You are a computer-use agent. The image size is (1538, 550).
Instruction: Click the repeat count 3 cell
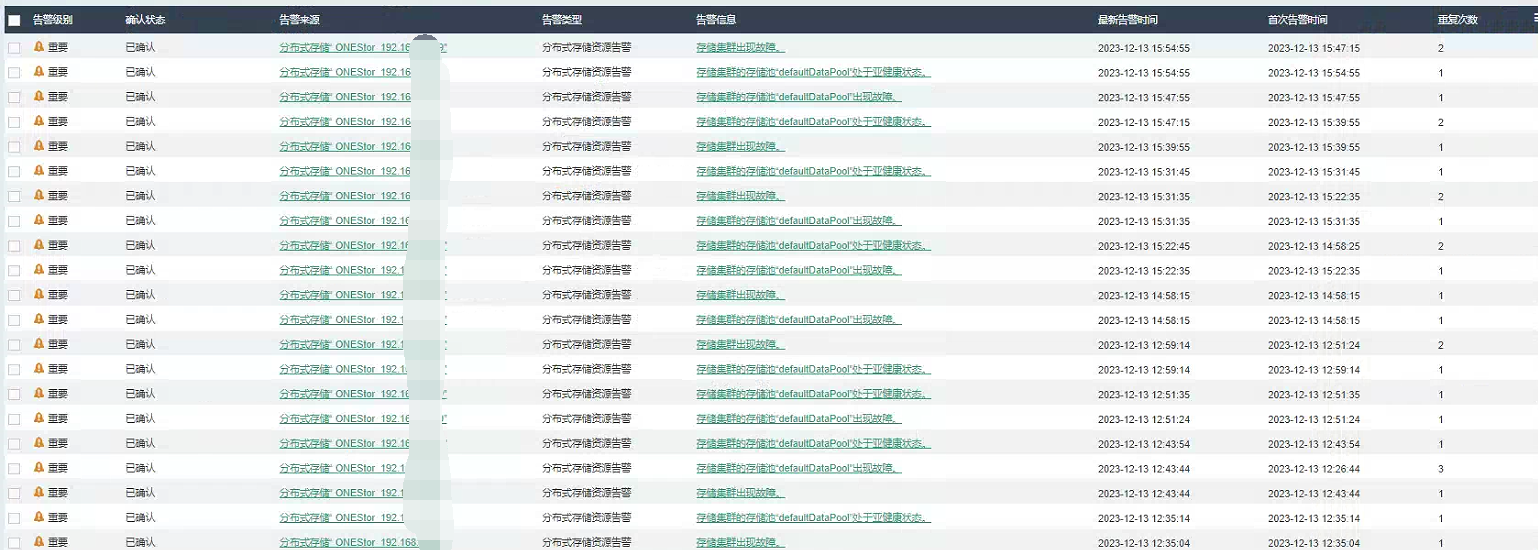1441,468
